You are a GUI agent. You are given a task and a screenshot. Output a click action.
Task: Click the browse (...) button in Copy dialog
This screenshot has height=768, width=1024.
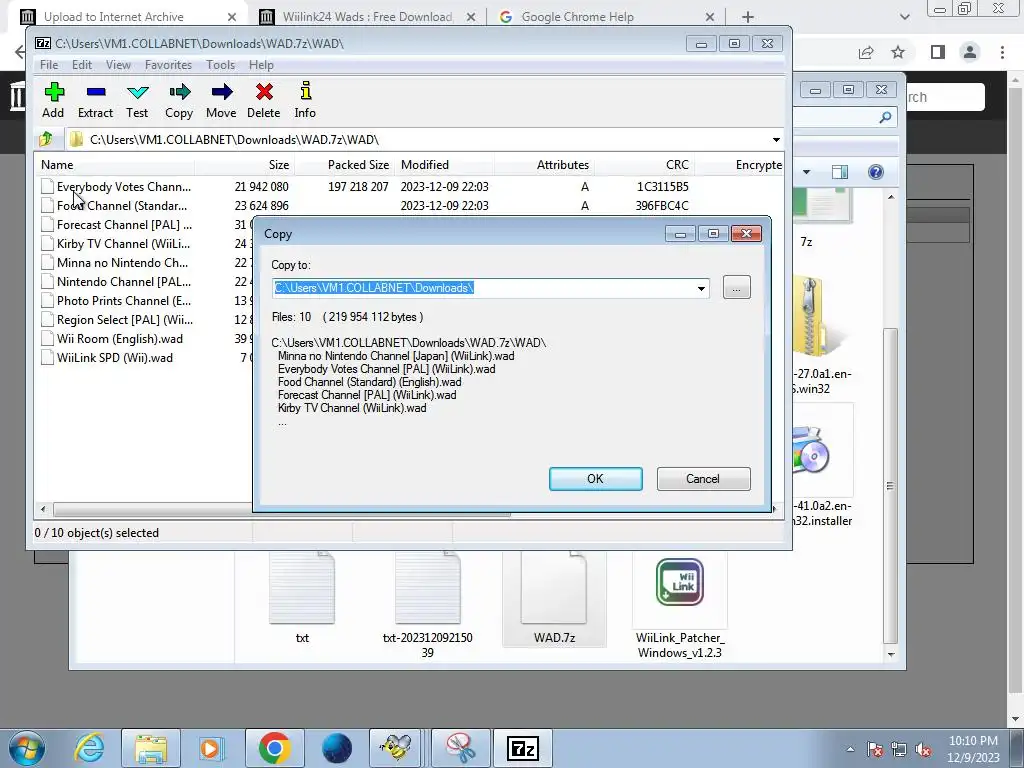737,287
